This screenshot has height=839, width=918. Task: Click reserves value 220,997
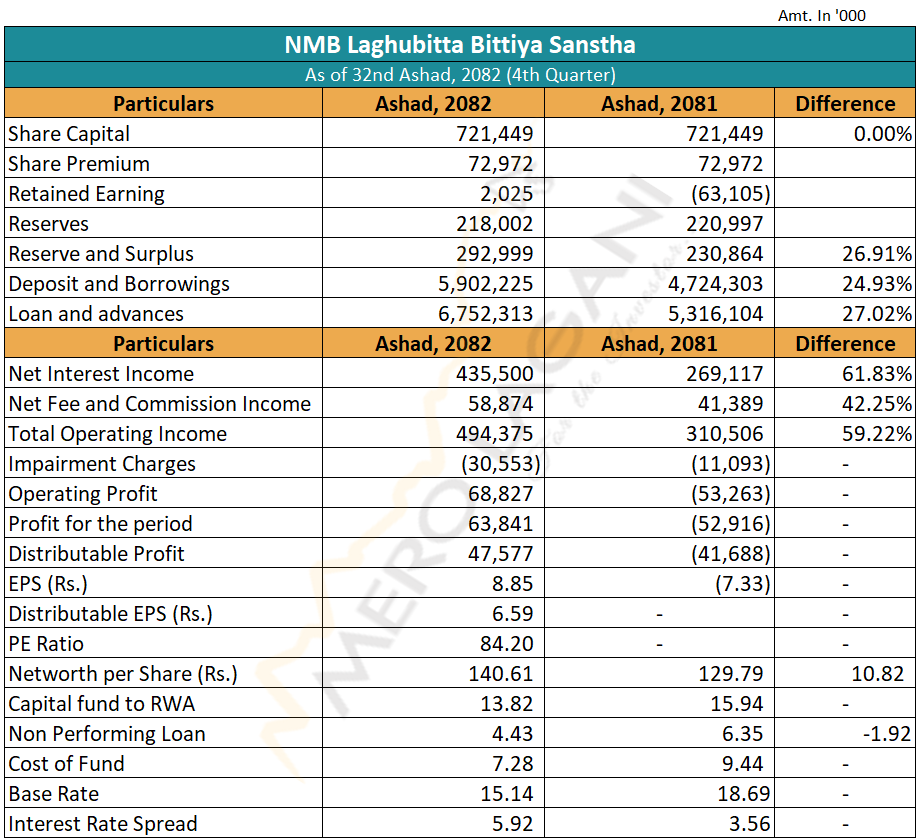click(x=725, y=224)
